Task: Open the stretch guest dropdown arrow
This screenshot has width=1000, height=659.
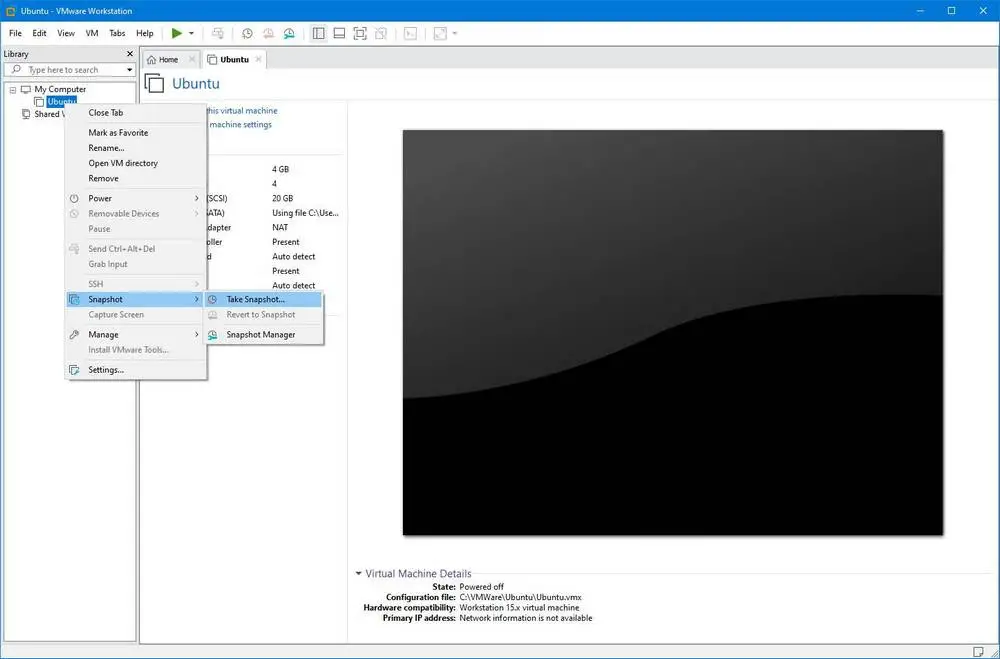Action: click(x=455, y=33)
